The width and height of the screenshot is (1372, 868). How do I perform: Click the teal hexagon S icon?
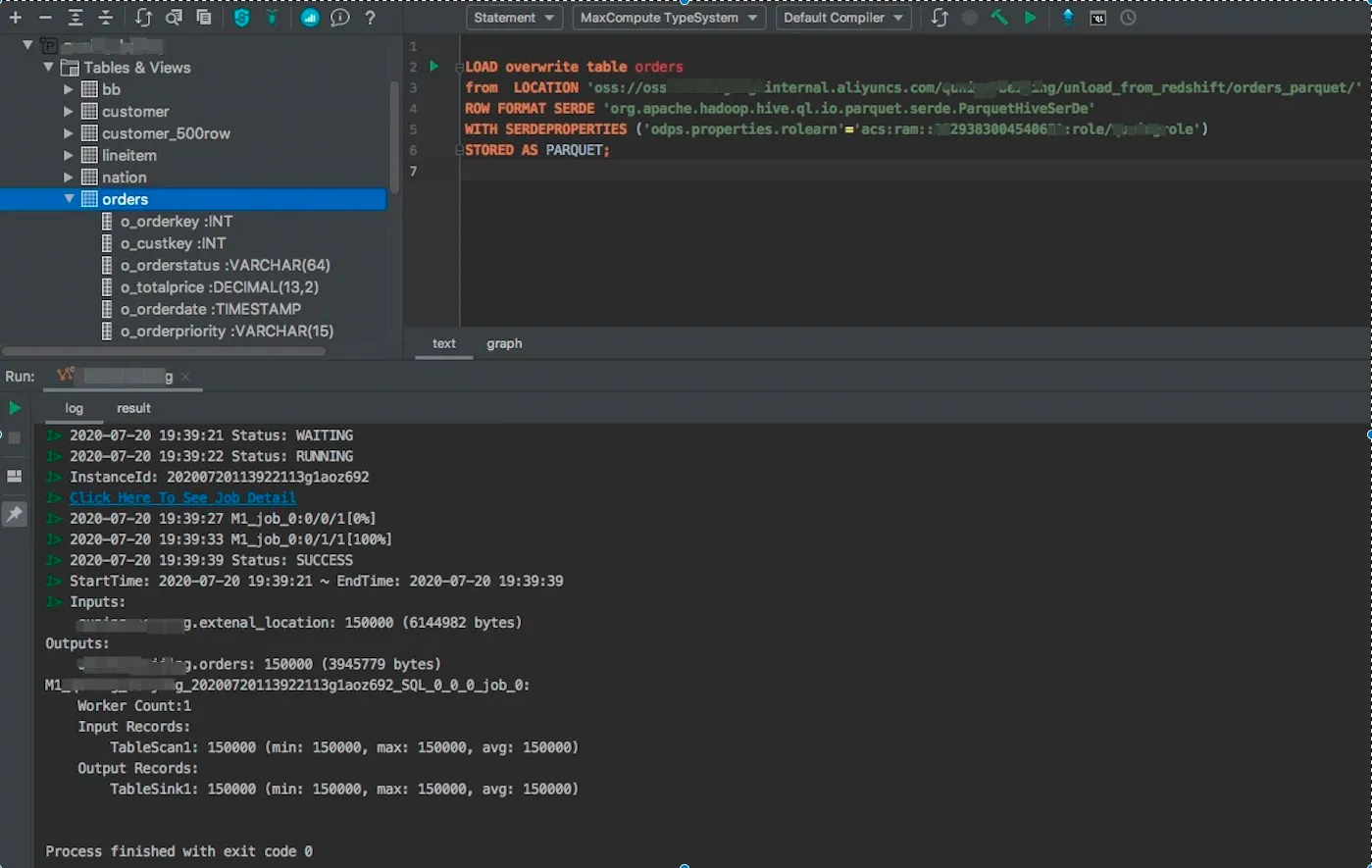click(x=241, y=18)
